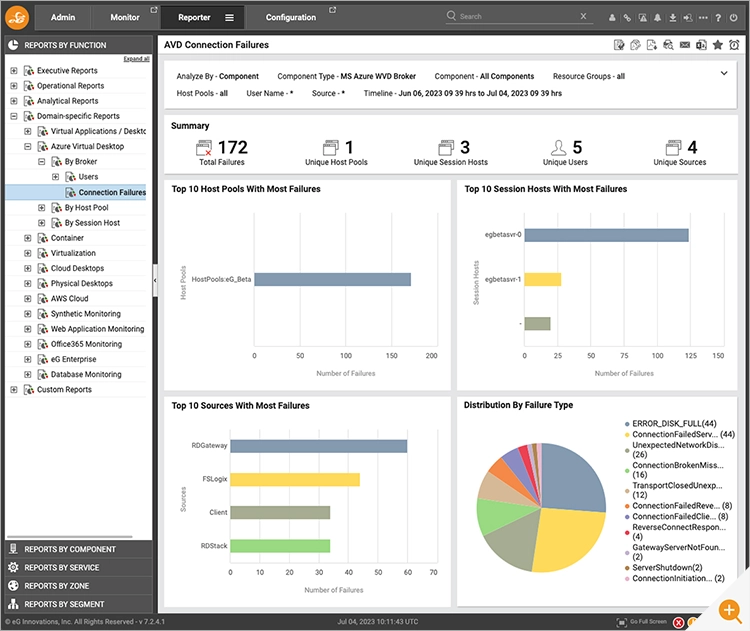
Task: Collapse the Azure Virtual Desktop node
Action: [x=28, y=146]
